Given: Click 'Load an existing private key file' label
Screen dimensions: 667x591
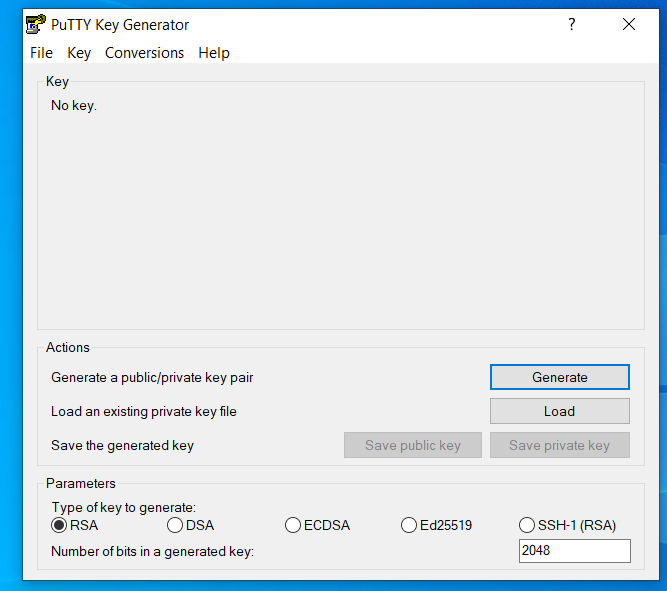Looking at the screenshot, I should 144,411.
